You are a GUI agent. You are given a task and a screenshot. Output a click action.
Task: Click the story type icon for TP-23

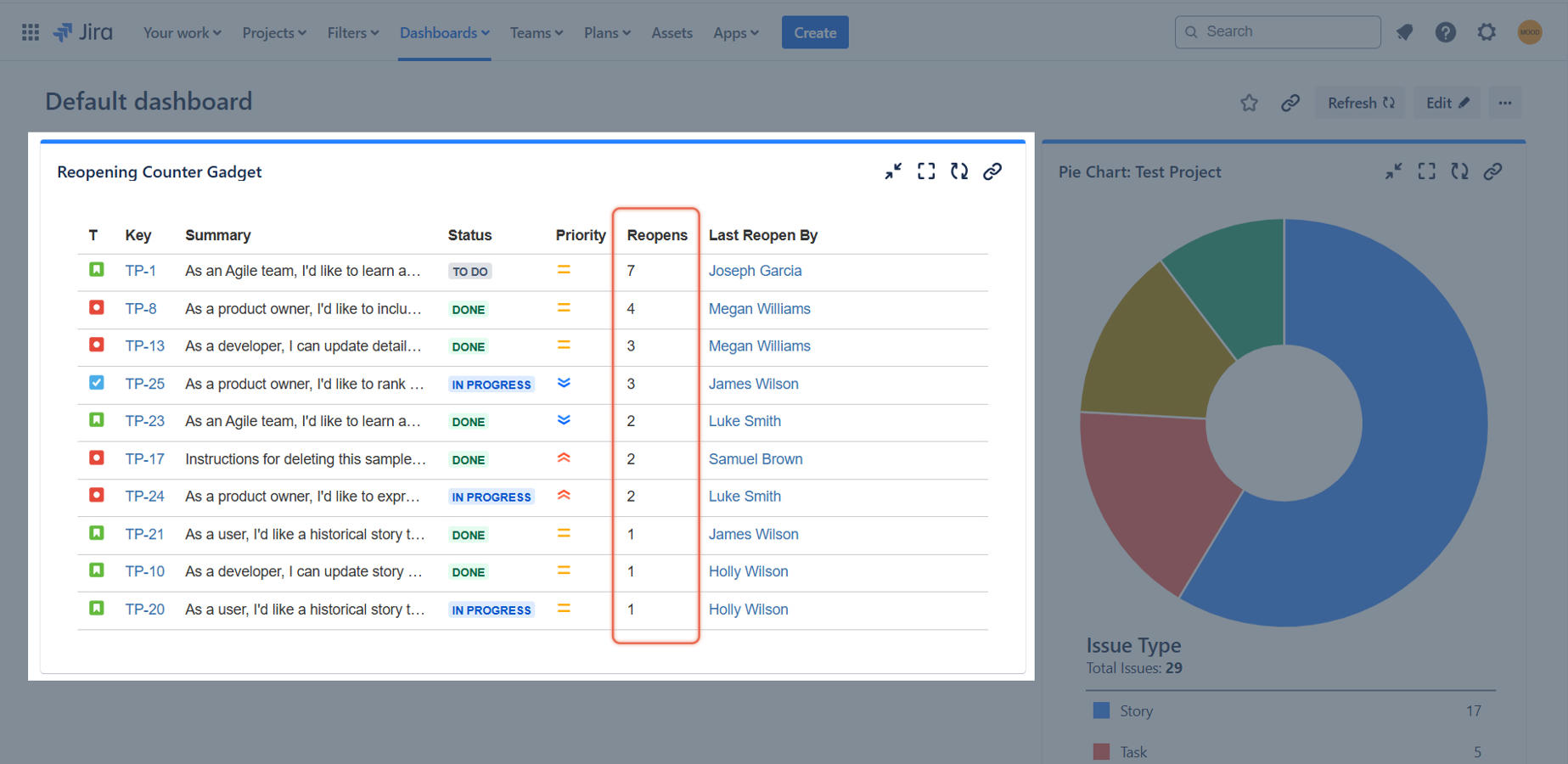coord(97,420)
